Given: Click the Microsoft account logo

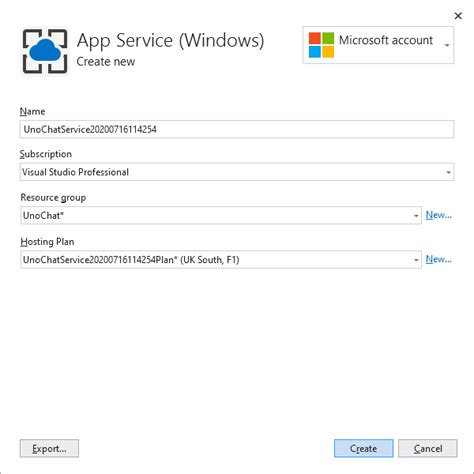Looking at the screenshot, I should coord(321,45).
